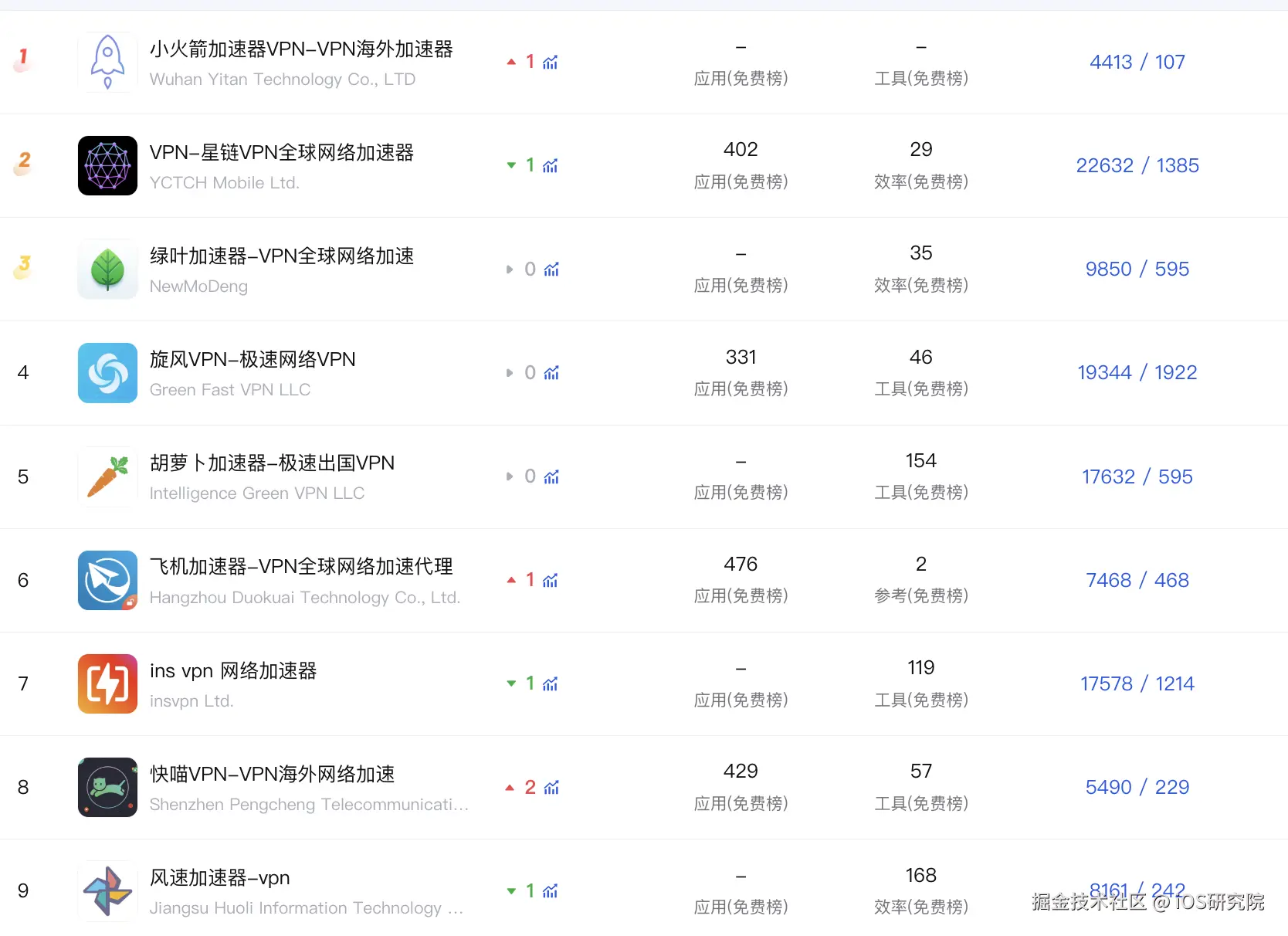Click developer Green Fast VPN LLC
1288x936 pixels.
230,389
